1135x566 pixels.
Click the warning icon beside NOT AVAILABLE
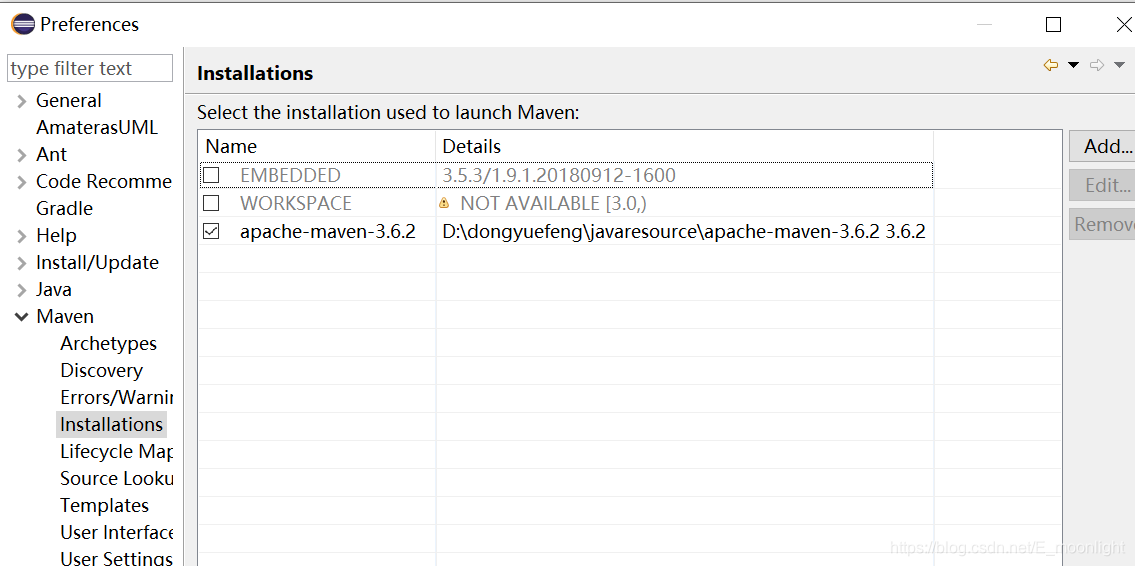point(444,204)
